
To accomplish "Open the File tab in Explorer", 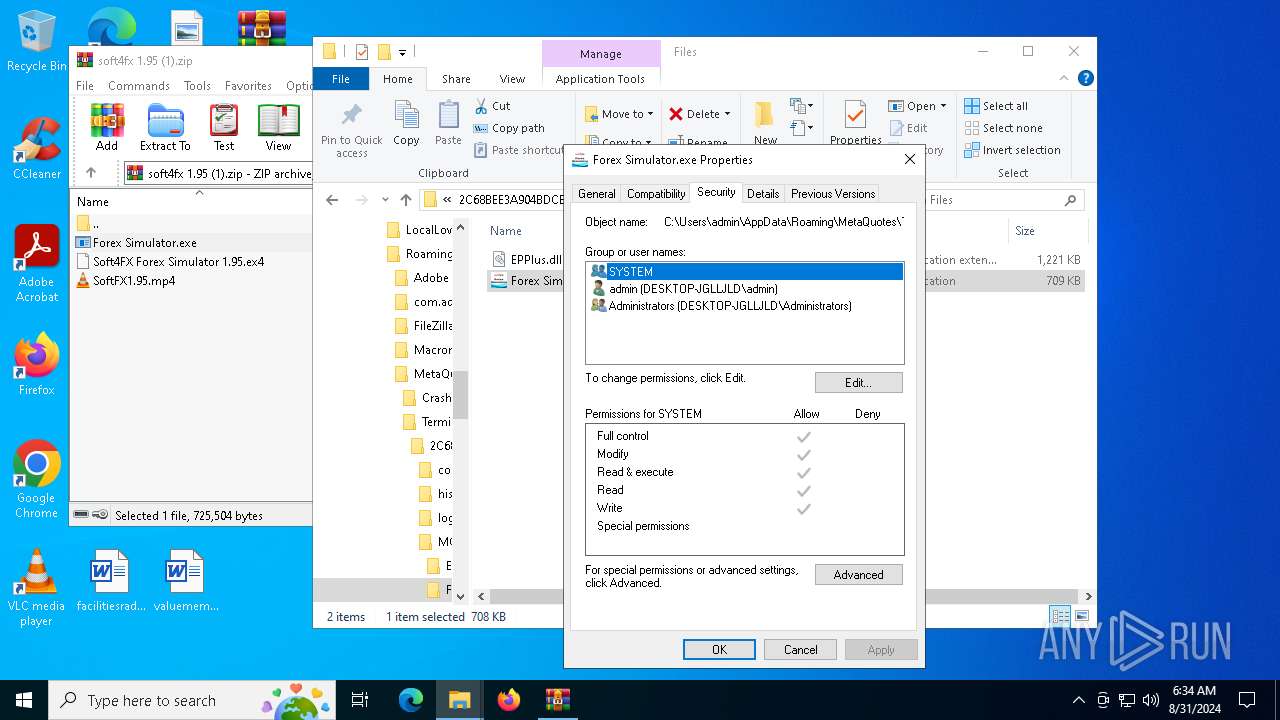I will (341, 79).
